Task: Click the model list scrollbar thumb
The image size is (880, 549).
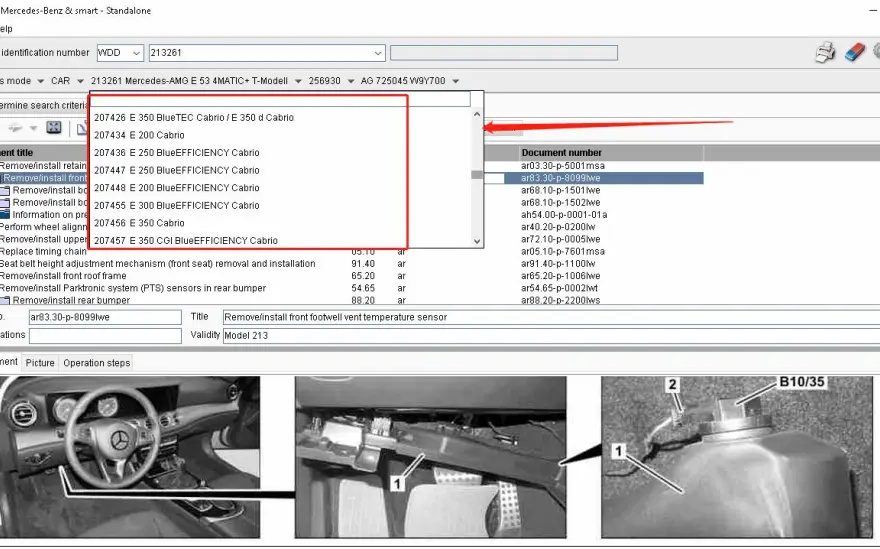Action: click(x=477, y=175)
